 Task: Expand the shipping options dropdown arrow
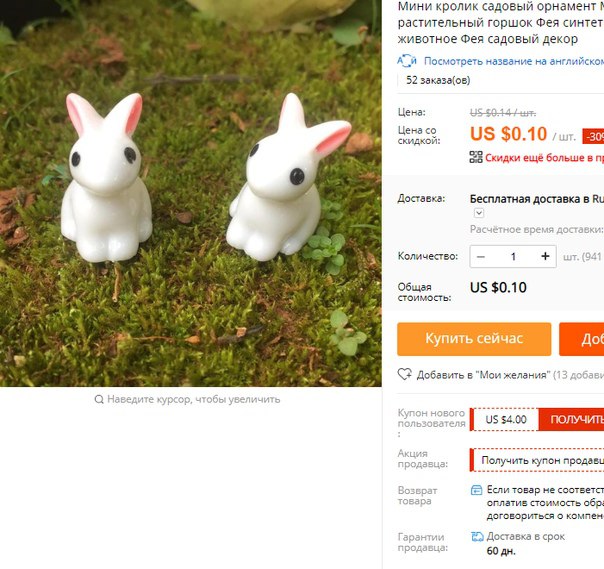(x=479, y=213)
